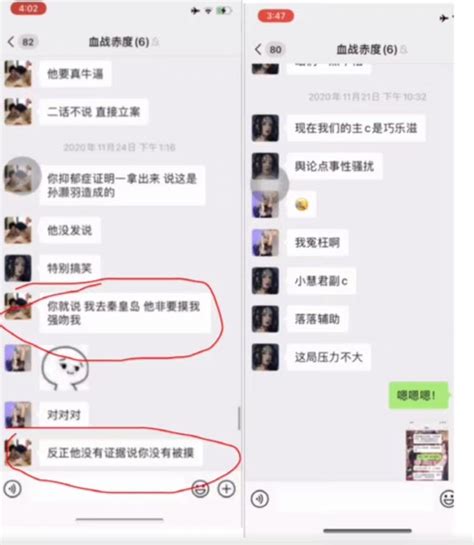
Task: Open the screenshot image sent in right chat
Action: (427, 452)
